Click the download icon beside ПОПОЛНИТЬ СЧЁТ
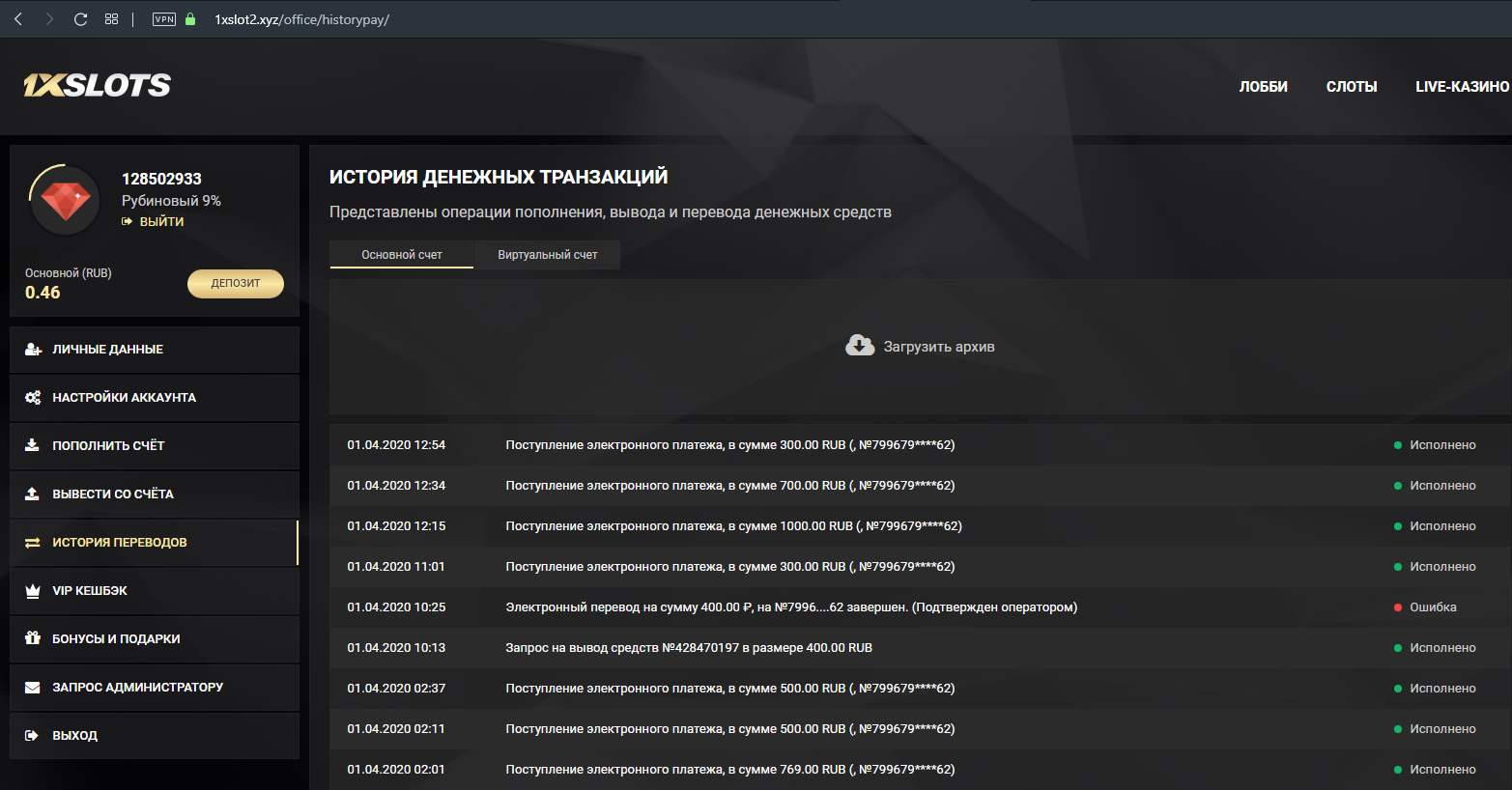Viewport: 1512px width, 790px height. [33, 445]
